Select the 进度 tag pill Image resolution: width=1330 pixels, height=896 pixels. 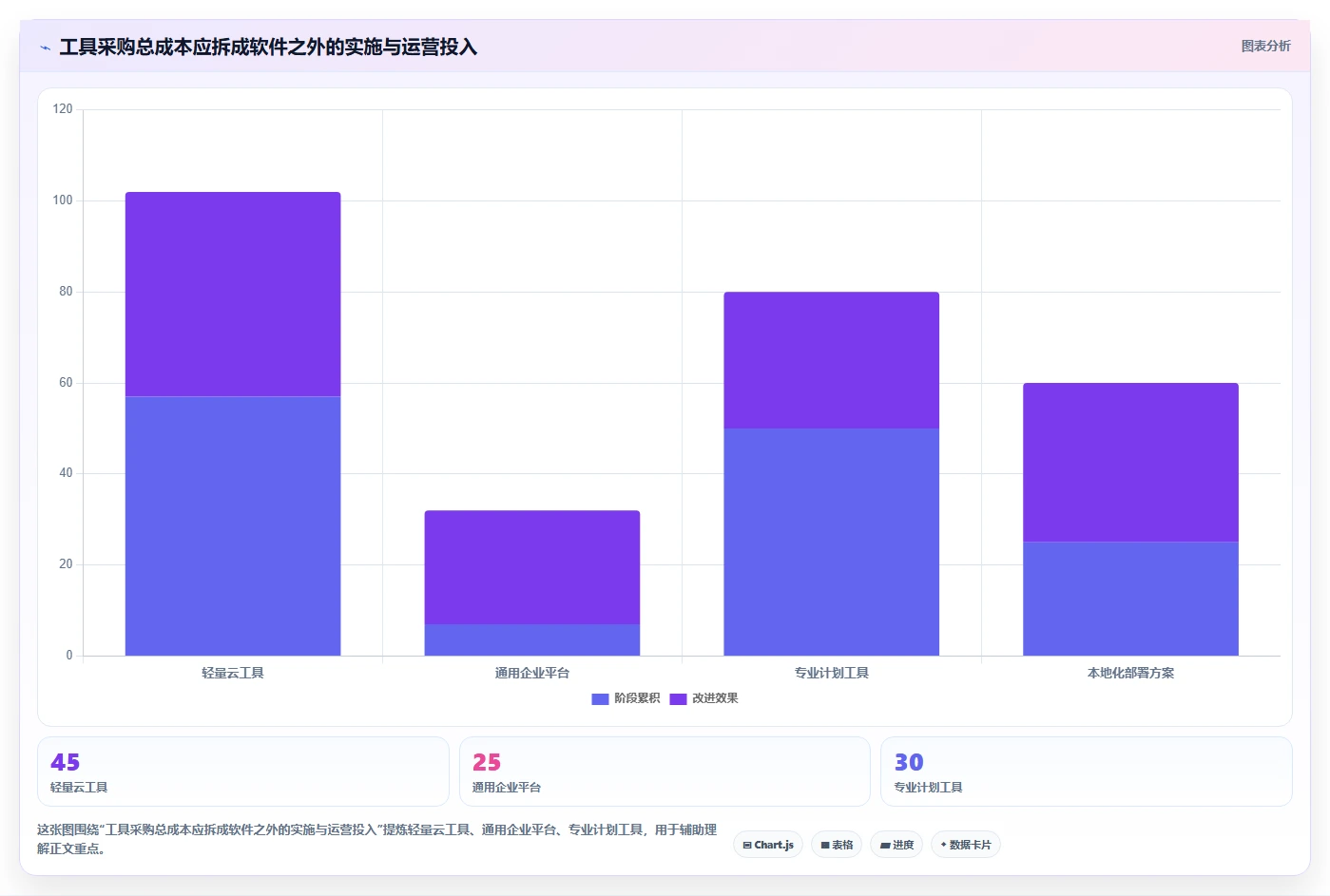point(896,845)
